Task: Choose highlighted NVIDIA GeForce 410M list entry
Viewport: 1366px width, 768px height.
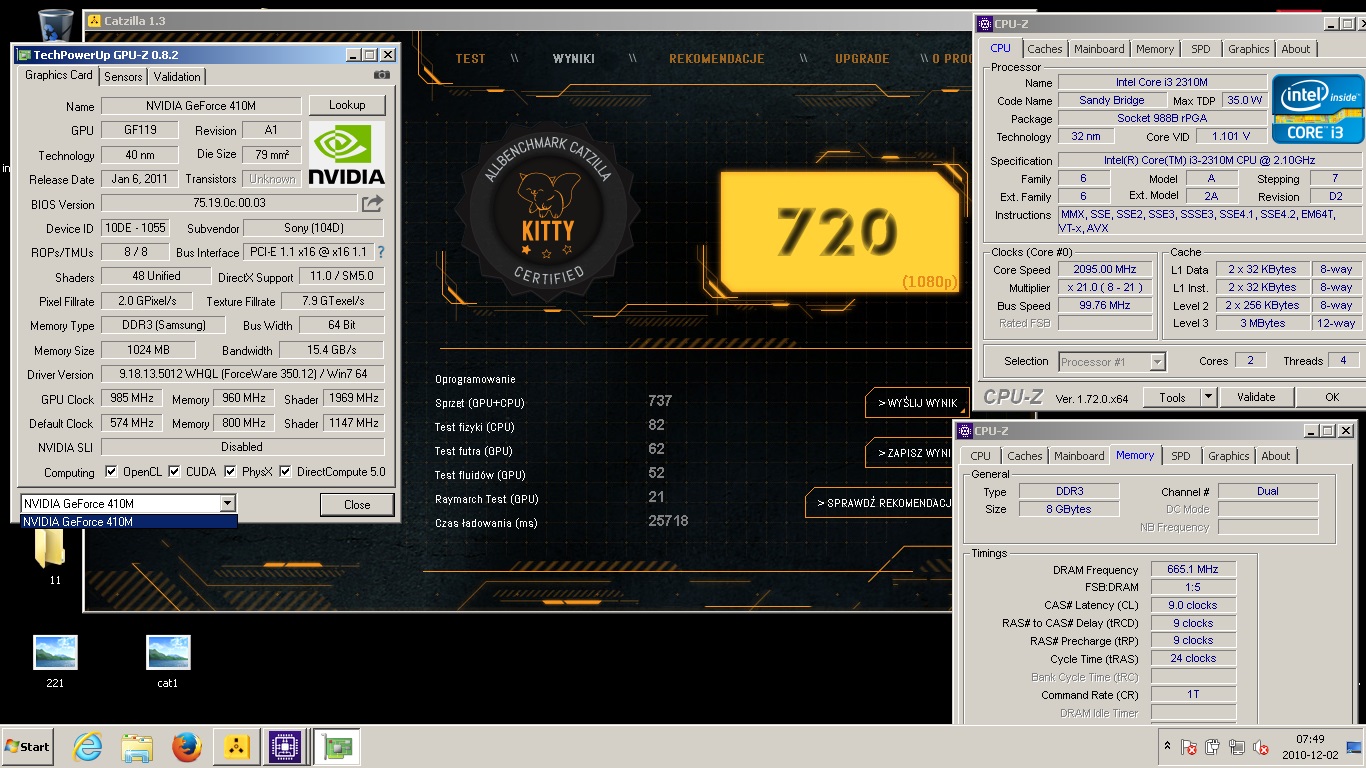Action: (129, 521)
